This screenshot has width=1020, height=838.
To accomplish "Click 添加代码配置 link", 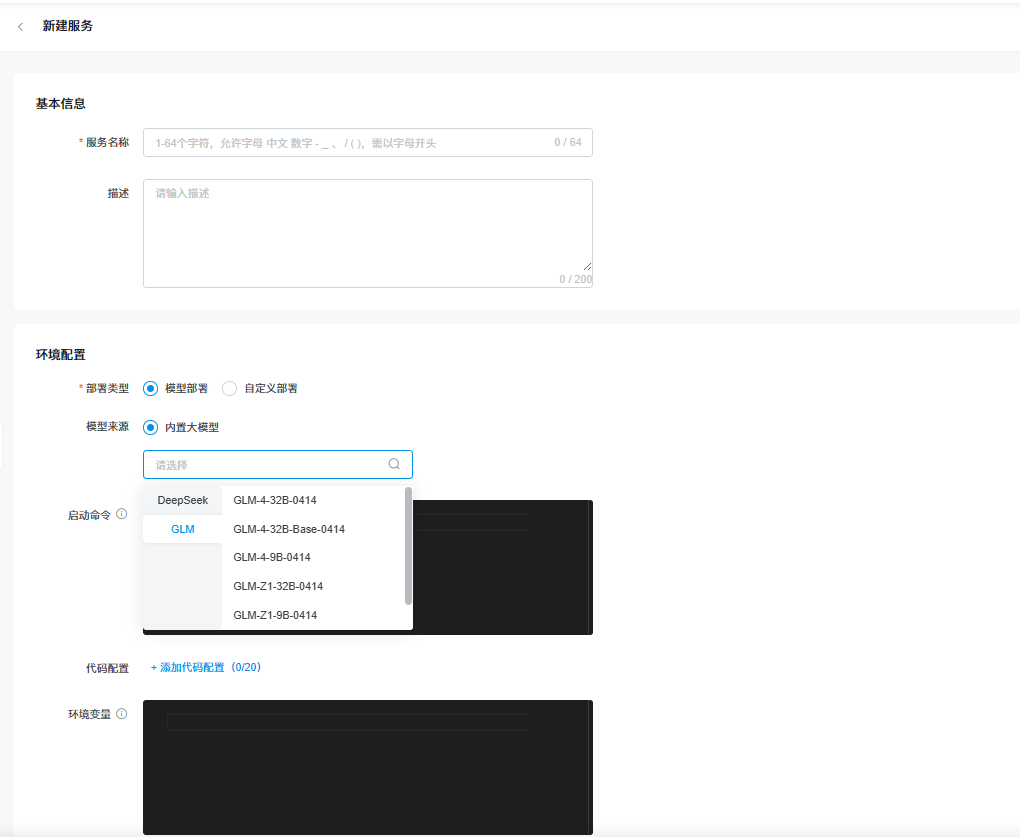I will pyautogui.click(x=205, y=667).
